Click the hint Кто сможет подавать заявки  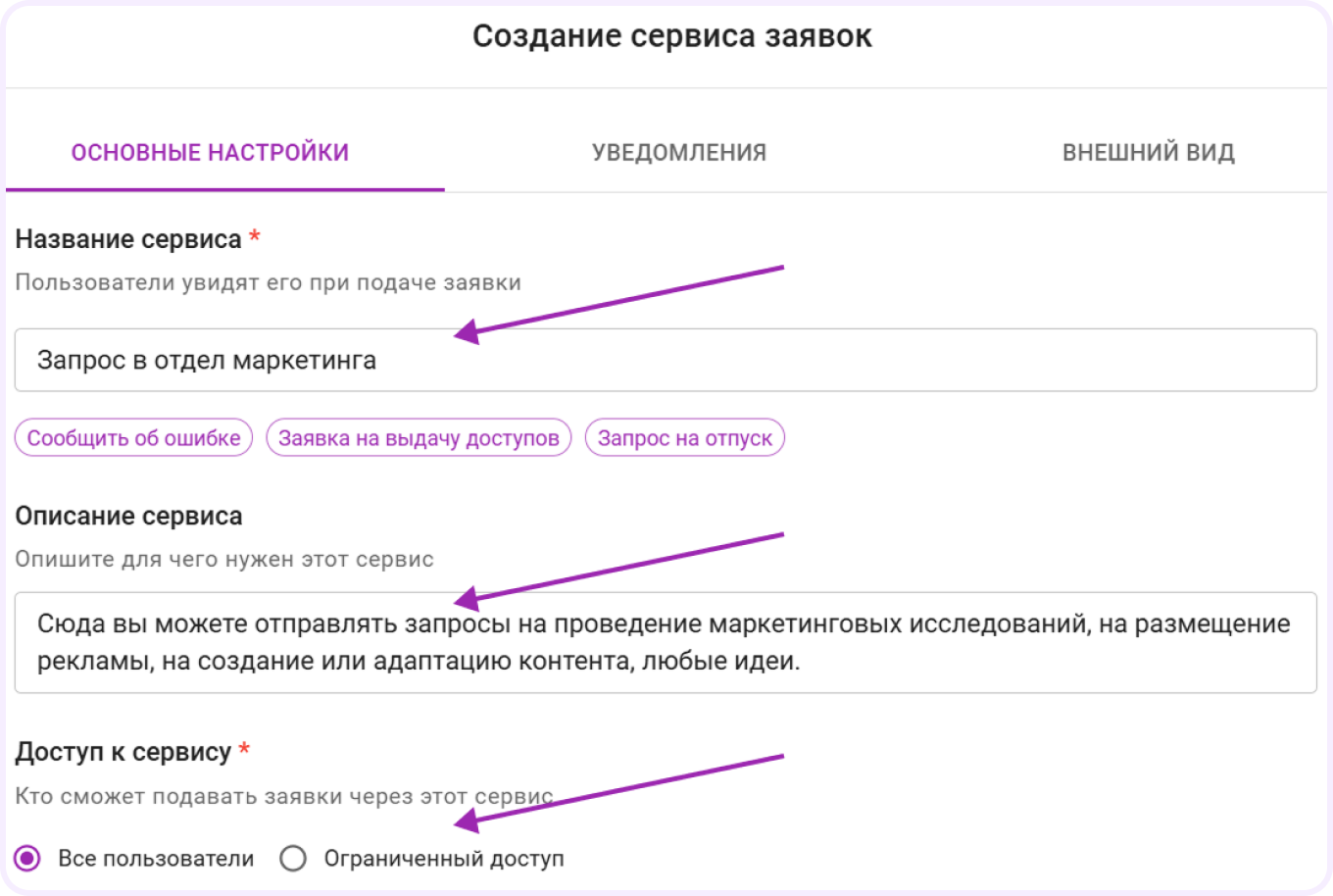tap(284, 796)
